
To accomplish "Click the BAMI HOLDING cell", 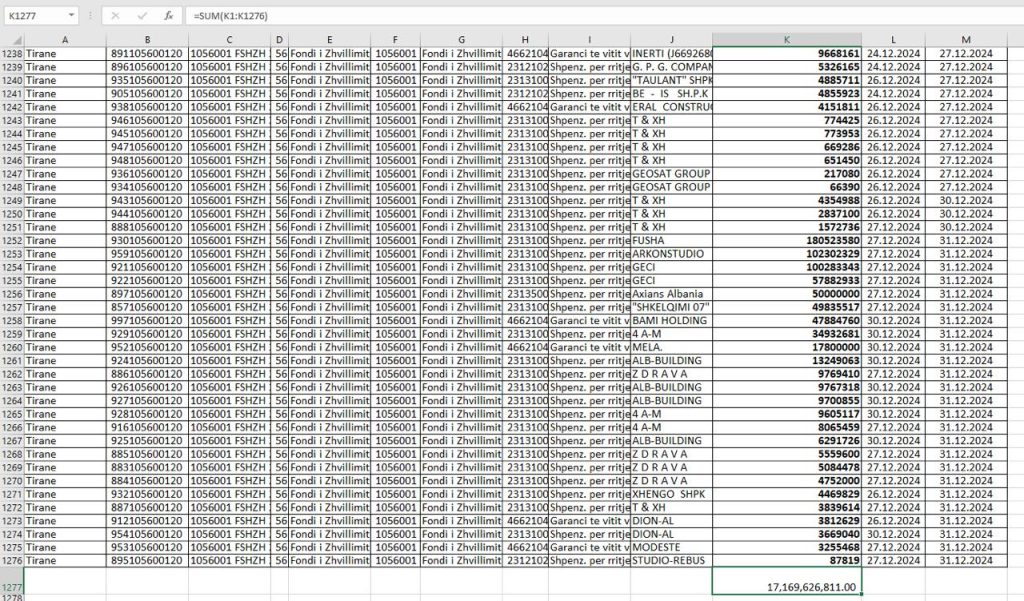I will (x=671, y=320).
